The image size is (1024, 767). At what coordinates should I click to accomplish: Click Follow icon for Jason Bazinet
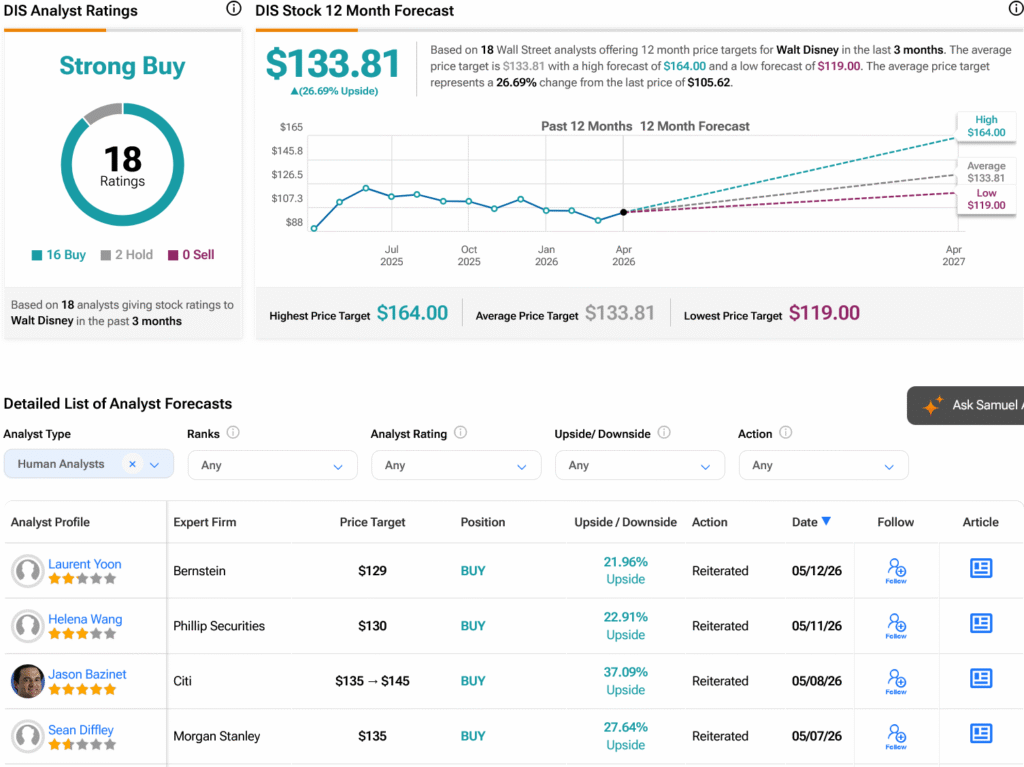coord(896,681)
